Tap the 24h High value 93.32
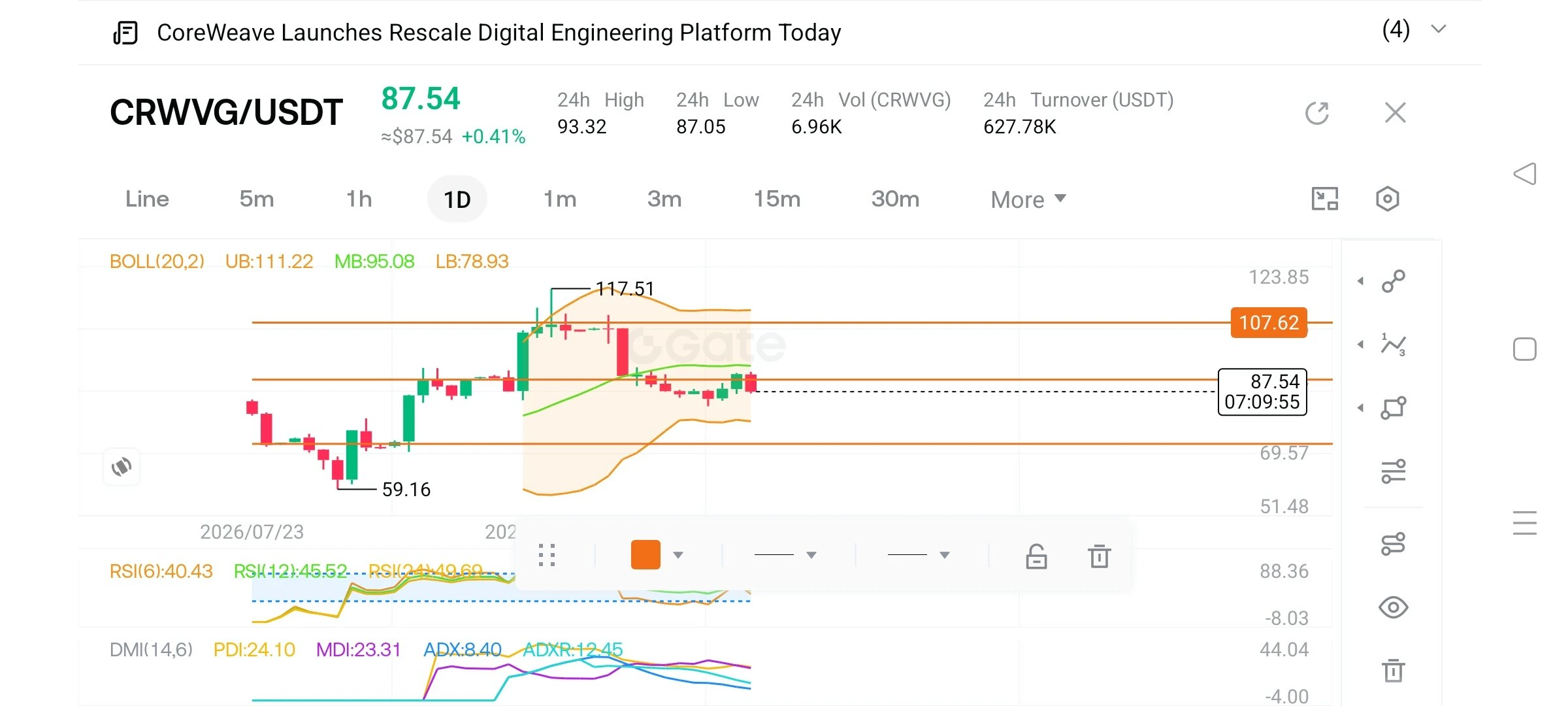This screenshot has height=706, width=1568. [x=581, y=127]
